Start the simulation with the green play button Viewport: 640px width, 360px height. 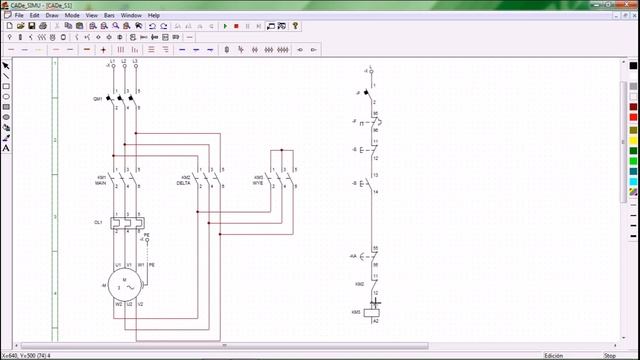(225, 26)
